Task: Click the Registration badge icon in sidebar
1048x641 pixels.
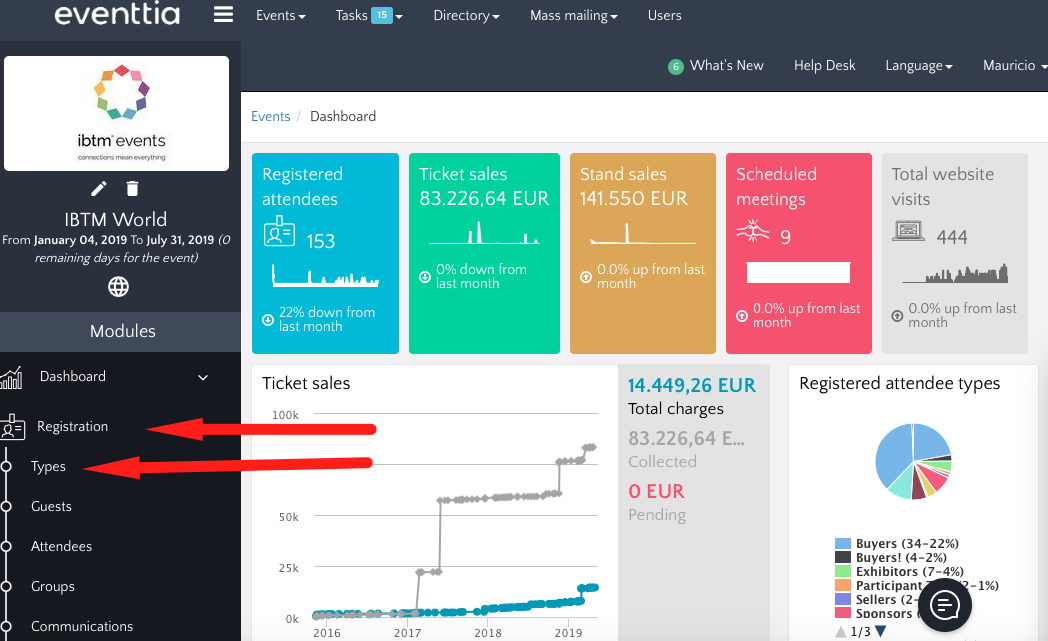Action: (13, 427)
